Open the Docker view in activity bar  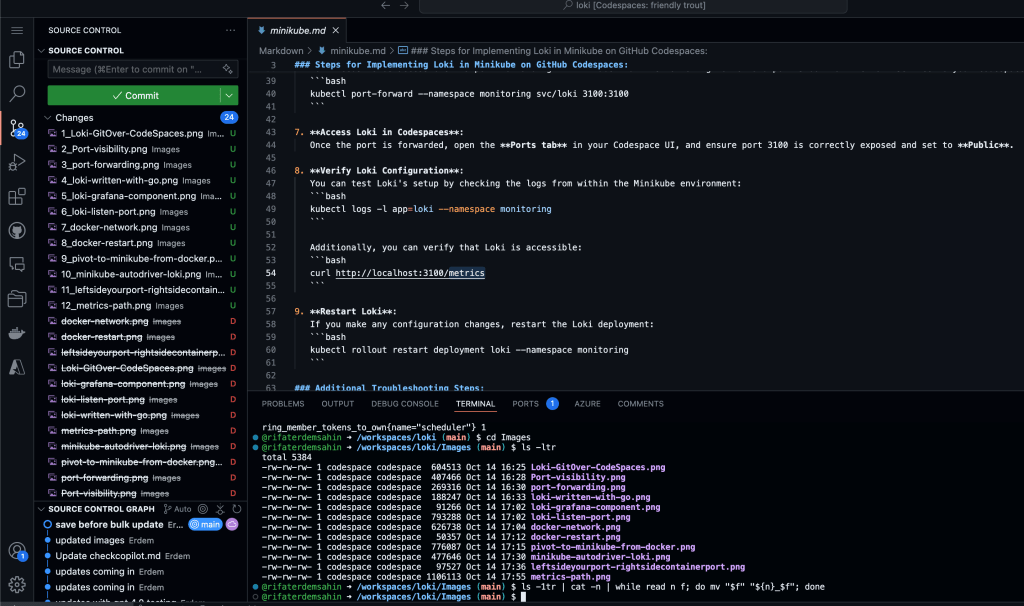pyautogui.click(x=17, y=333)
